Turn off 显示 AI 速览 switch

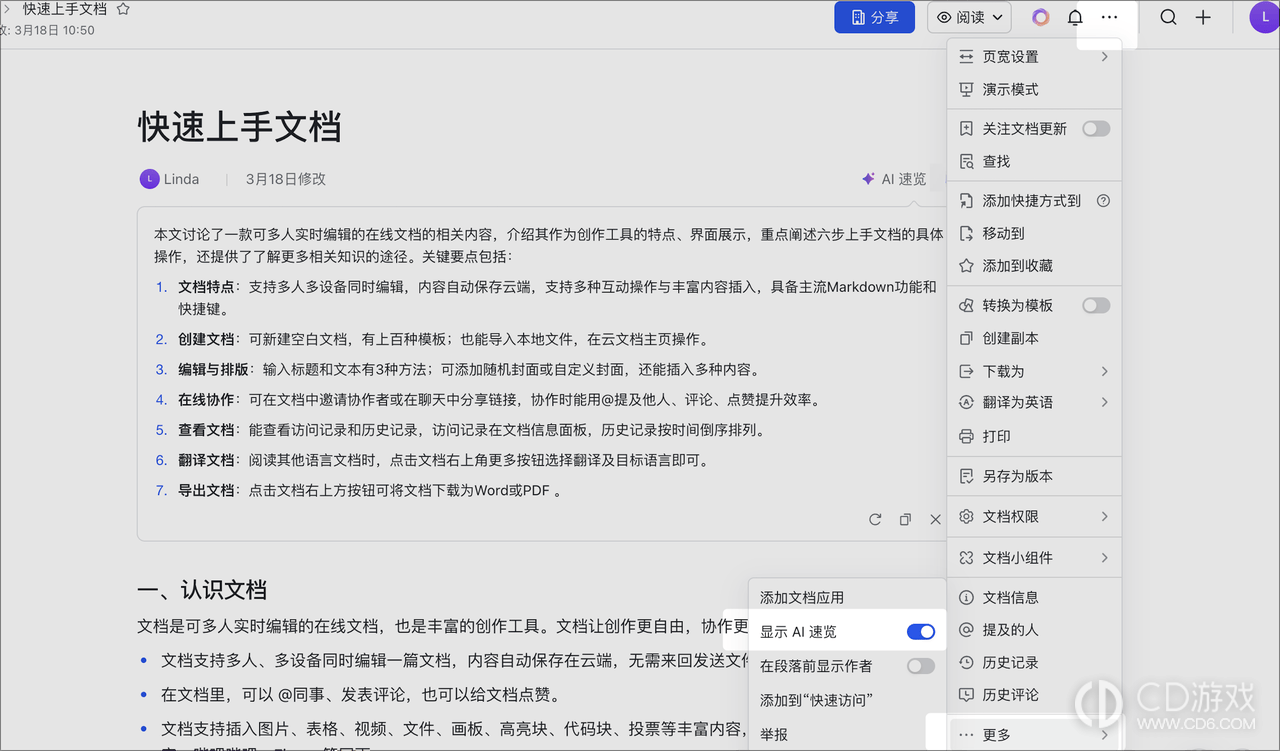(920, 632)
